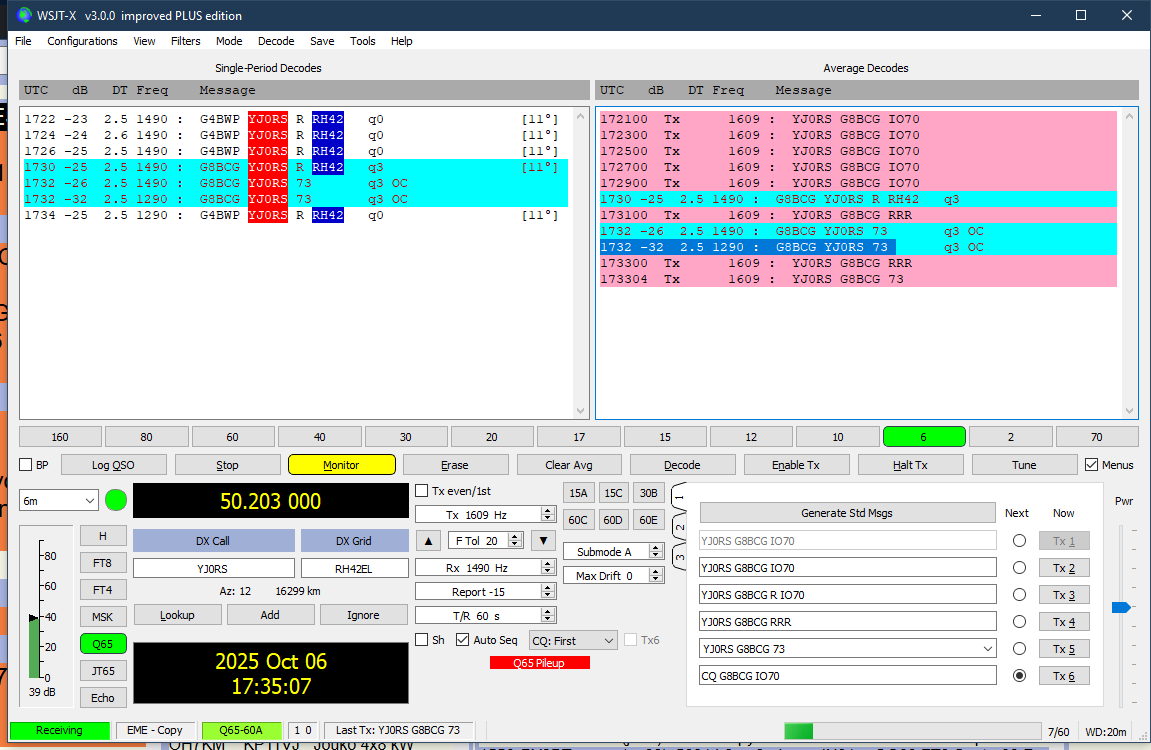The height and width of the screenshot is (750, 1151).
Task: Select the 6 meter band button
Action: pyautogui.click(x=923, y=437)
